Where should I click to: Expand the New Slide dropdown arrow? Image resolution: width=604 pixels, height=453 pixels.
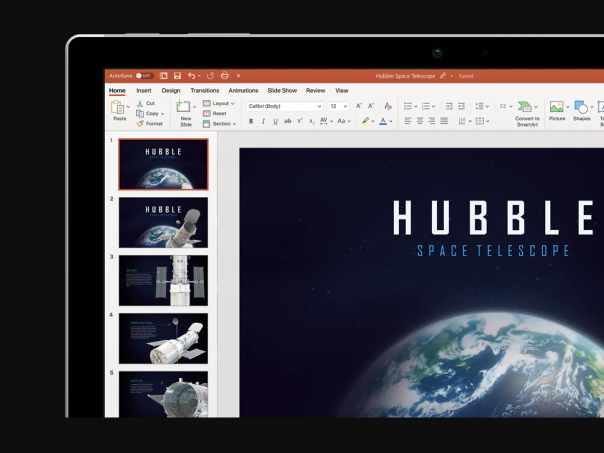[x=195, y=107]
